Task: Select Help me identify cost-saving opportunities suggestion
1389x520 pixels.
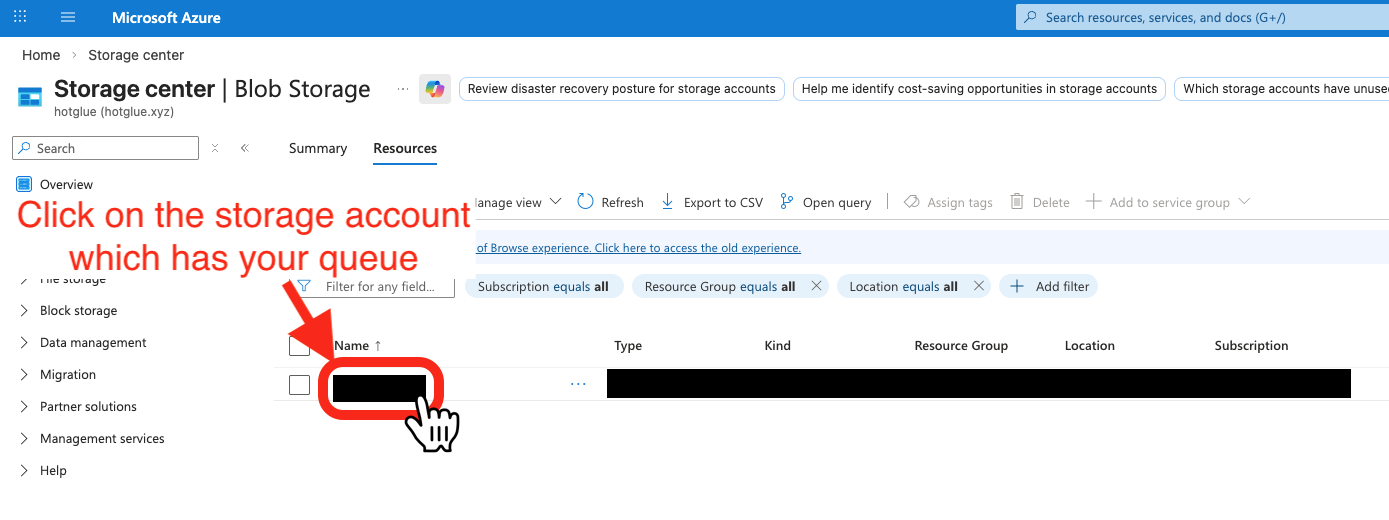Action: point(979,89)
